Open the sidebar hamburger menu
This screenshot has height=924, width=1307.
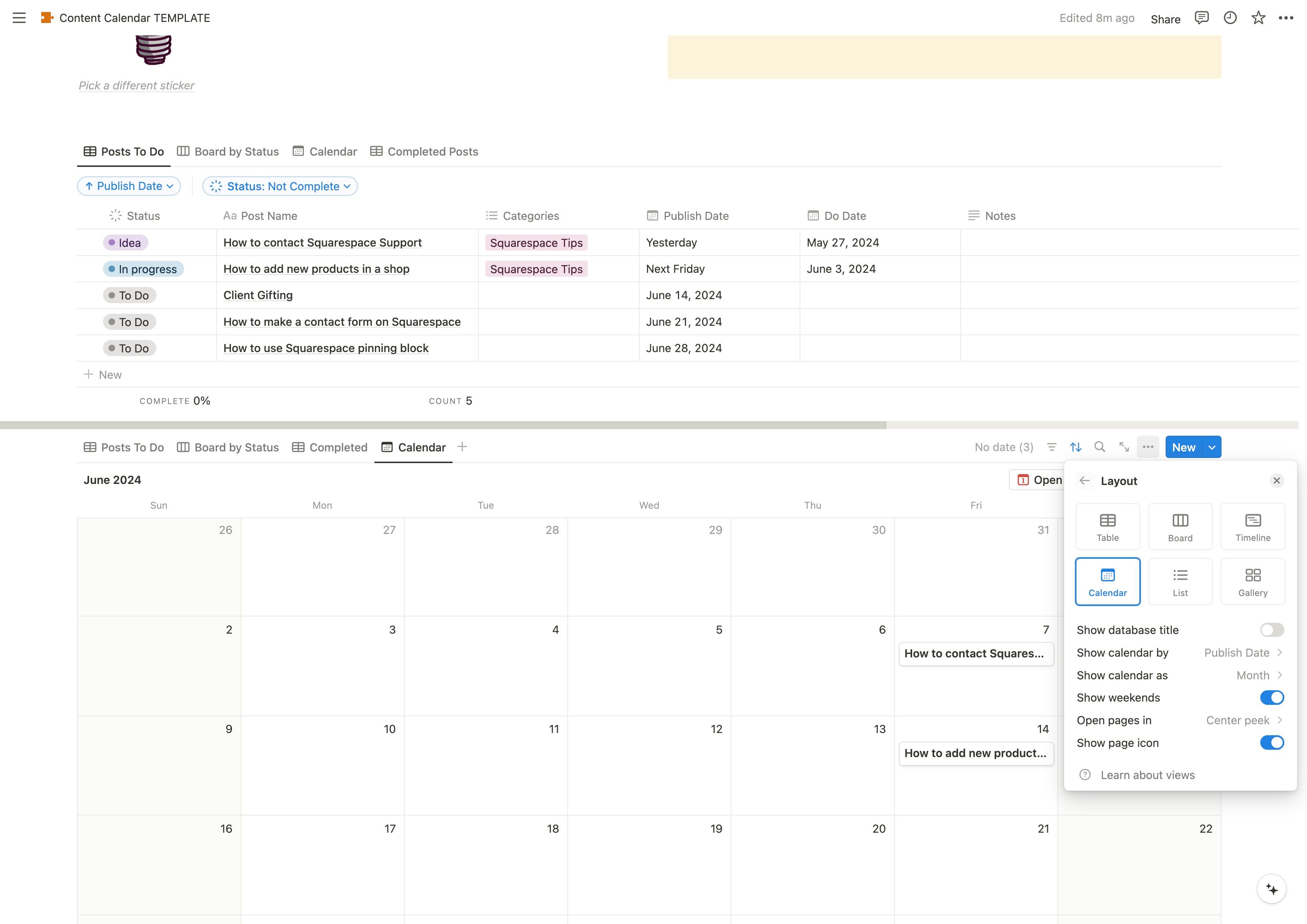19,18
